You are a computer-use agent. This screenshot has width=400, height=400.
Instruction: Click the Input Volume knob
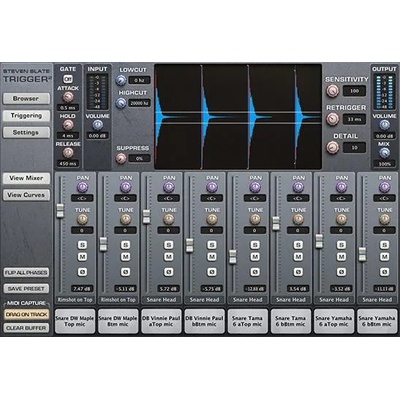click(97, 125)
